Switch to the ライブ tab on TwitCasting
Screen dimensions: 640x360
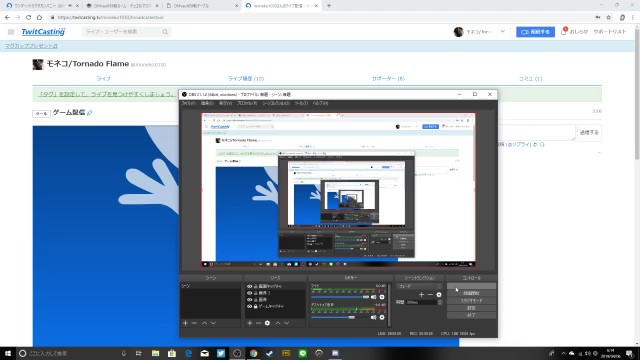point(104,78)
